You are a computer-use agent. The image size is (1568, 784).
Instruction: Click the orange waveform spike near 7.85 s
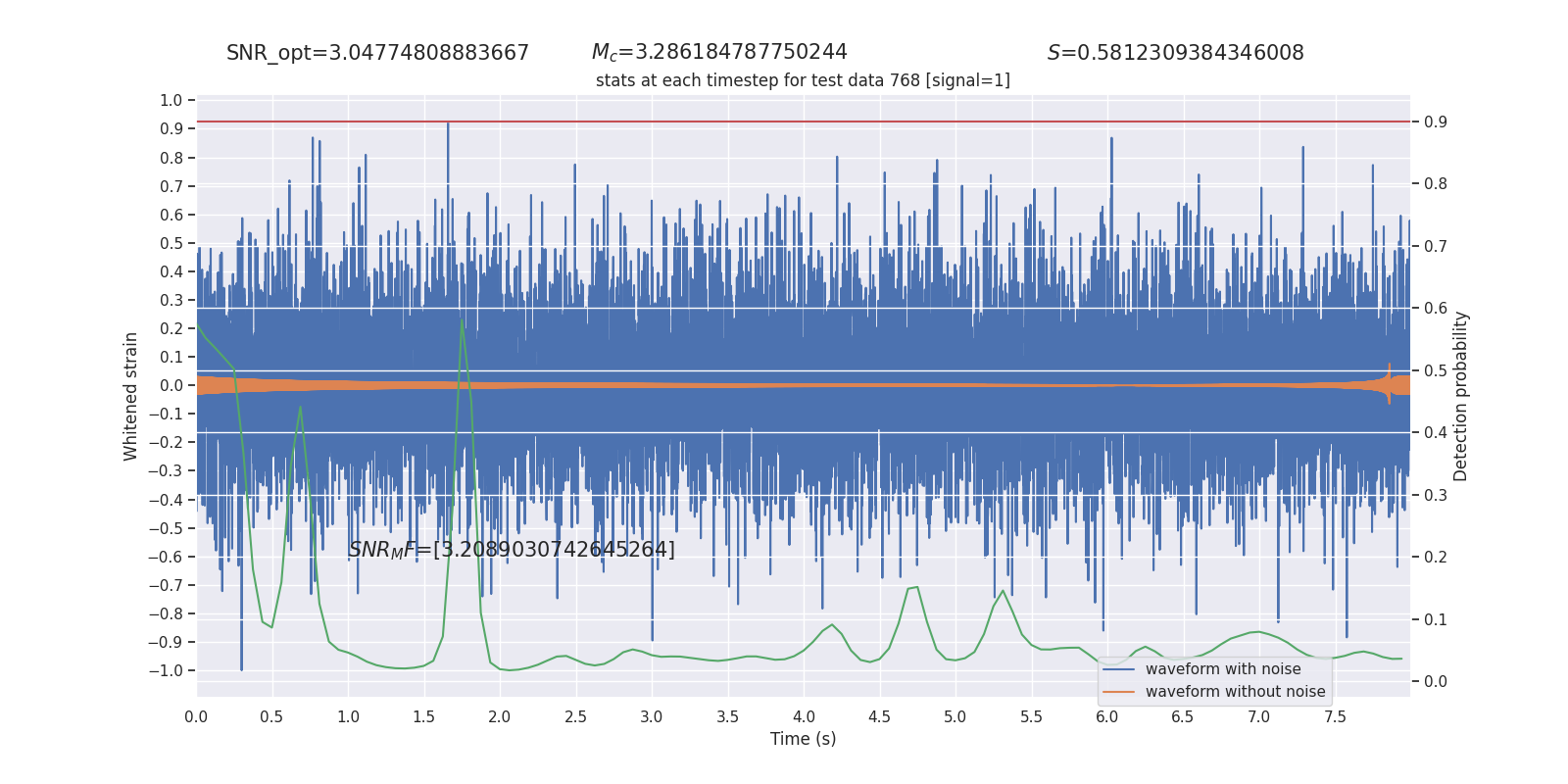(x=1389, y=383)
